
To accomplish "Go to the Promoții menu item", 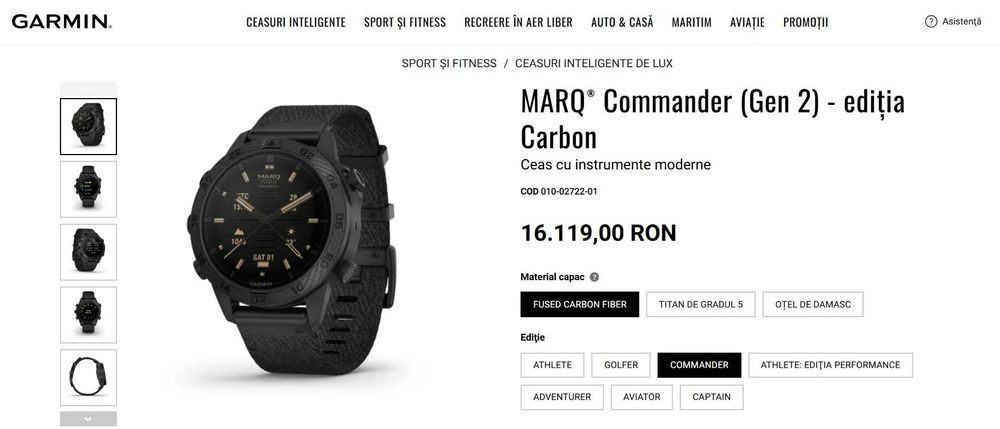I will pyautogui.click(x=805, y=22).
